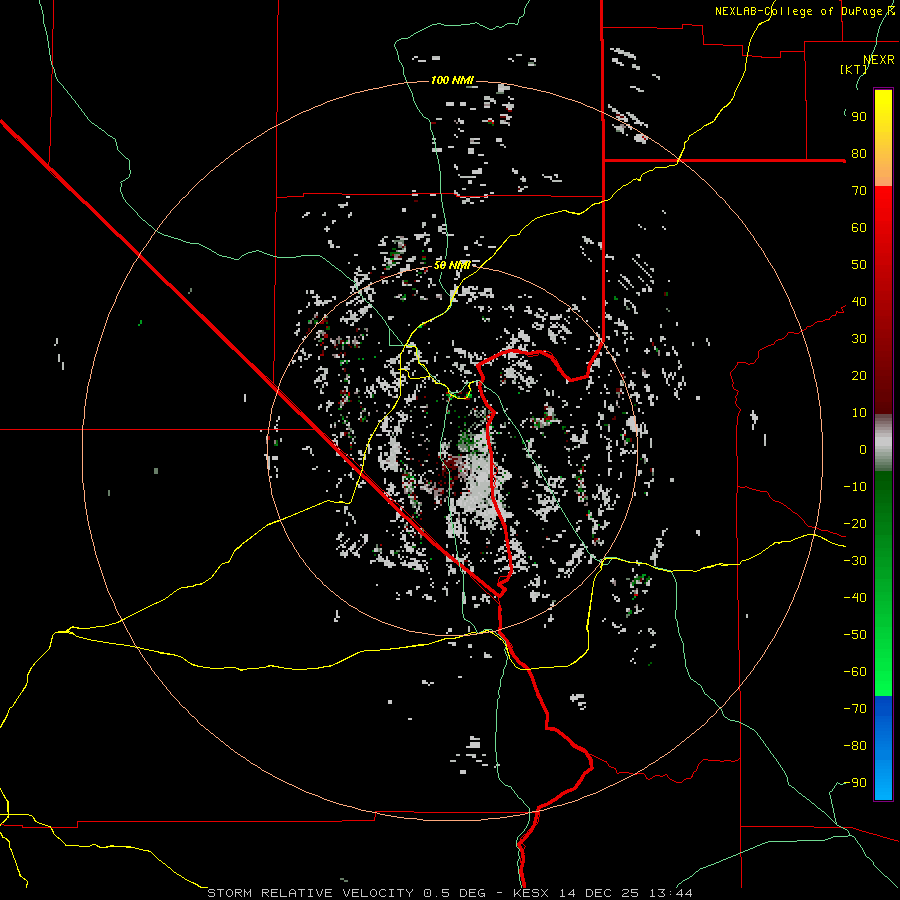Click the "14 DEC 25 13:44" timestamp
The image size is (900, 900).
(x=625, y=893)
